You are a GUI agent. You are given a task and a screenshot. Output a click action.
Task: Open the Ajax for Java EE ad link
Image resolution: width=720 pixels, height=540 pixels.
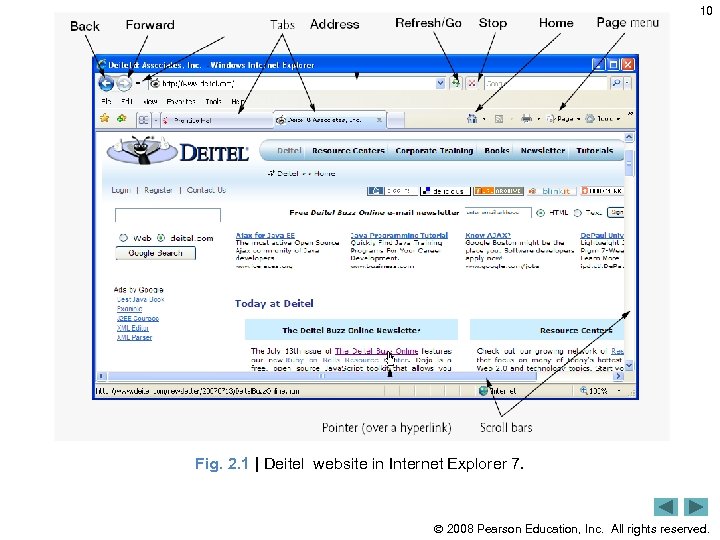[265, 235]
